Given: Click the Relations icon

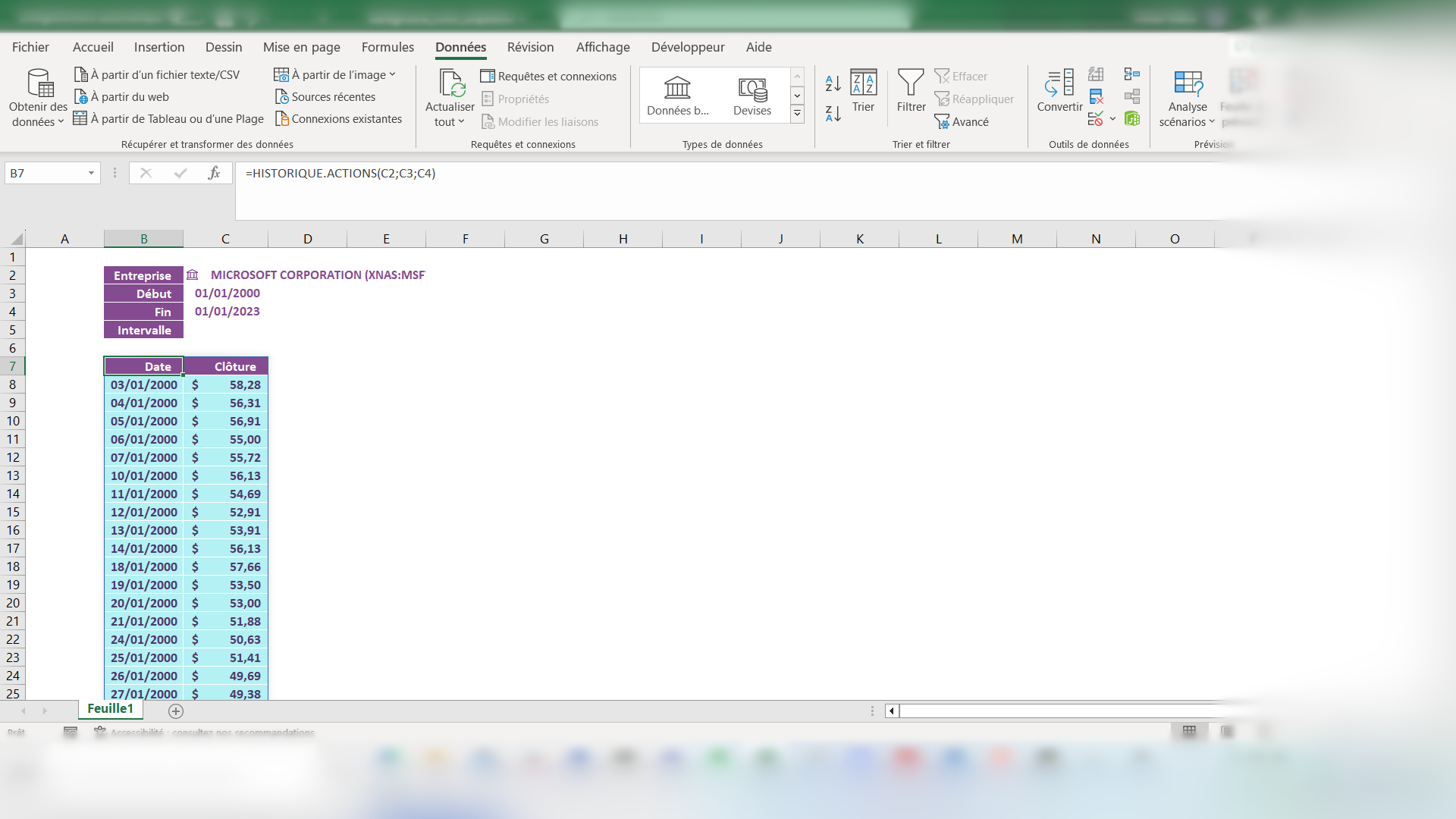Looking at the screenshot, I should (1132, 96).
